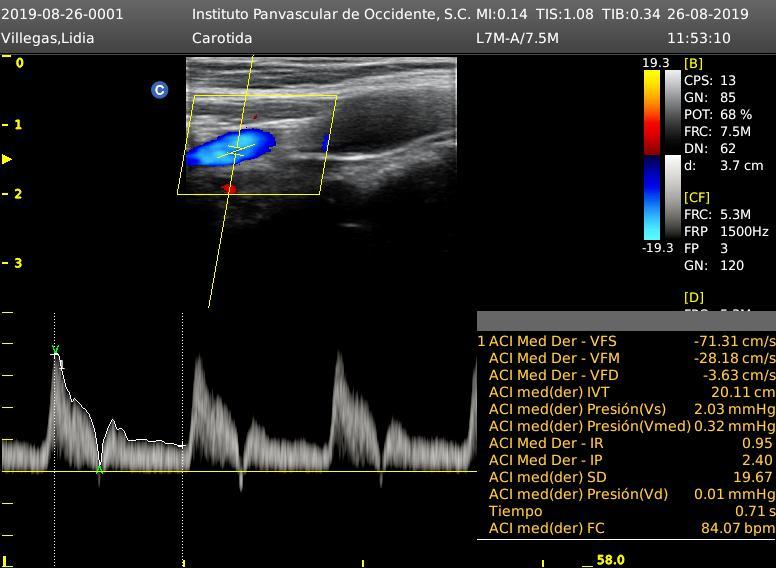
Task: Click the MI:0.14 index readout
Action: coord(501,14)
